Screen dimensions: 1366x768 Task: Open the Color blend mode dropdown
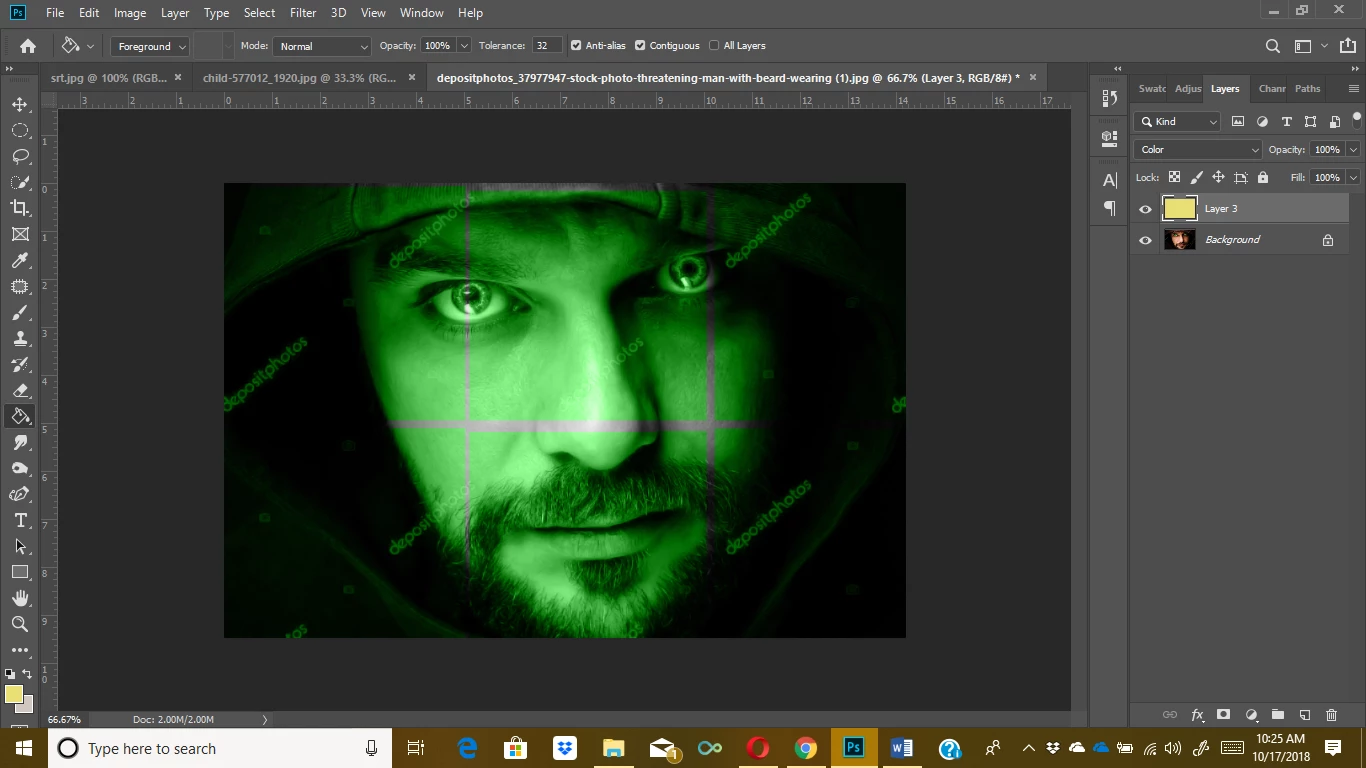pos(1198,149)
